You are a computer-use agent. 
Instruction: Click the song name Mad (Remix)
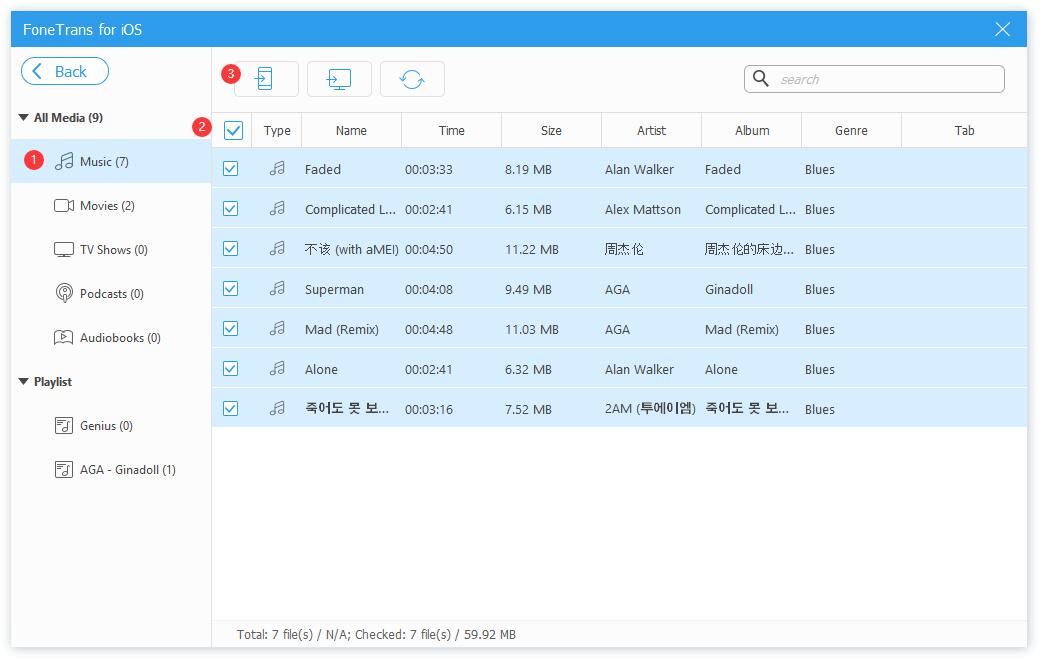pos(342,329)
